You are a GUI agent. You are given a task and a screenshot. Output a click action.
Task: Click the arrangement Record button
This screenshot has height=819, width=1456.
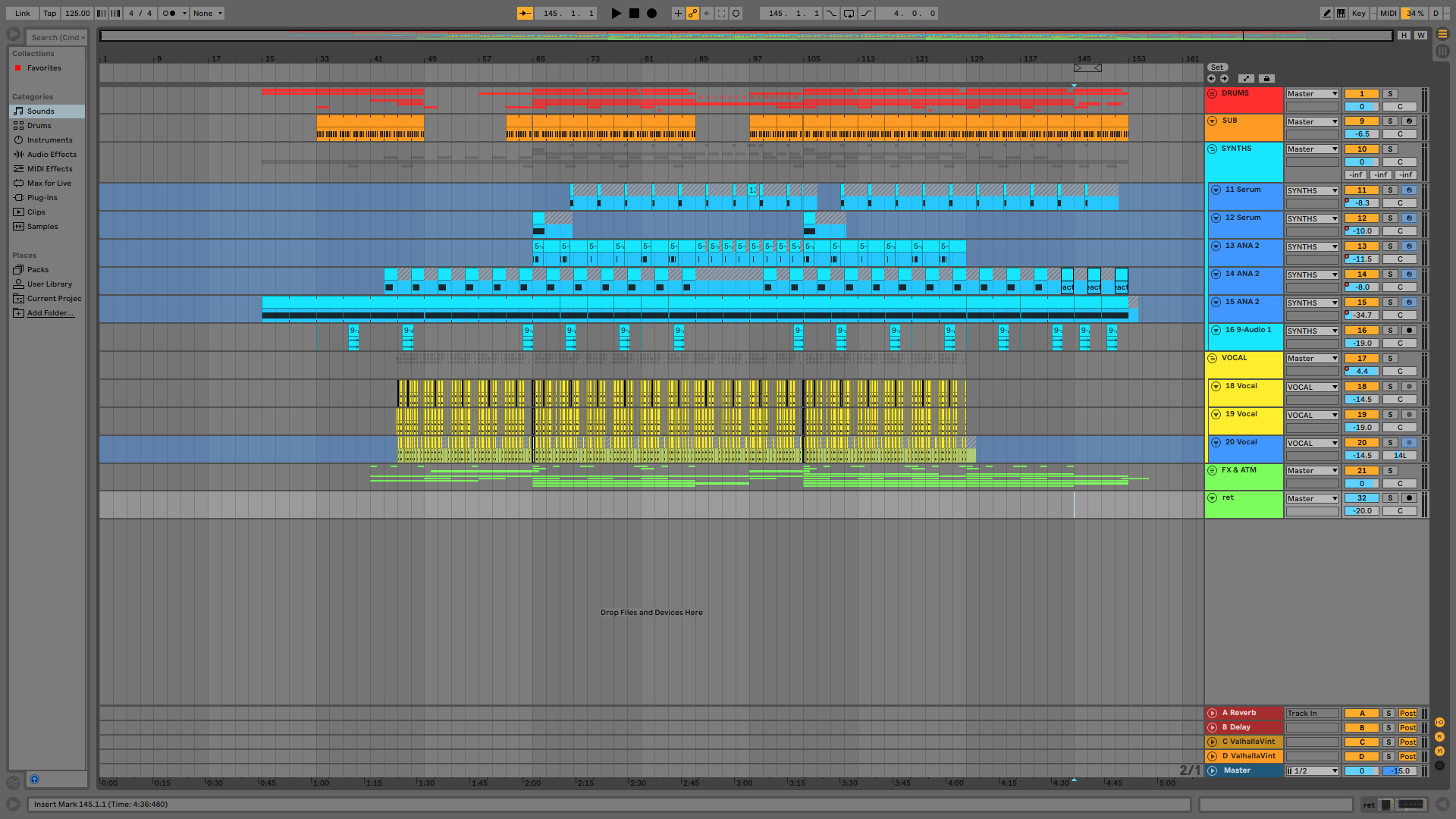tap(651, 13)
